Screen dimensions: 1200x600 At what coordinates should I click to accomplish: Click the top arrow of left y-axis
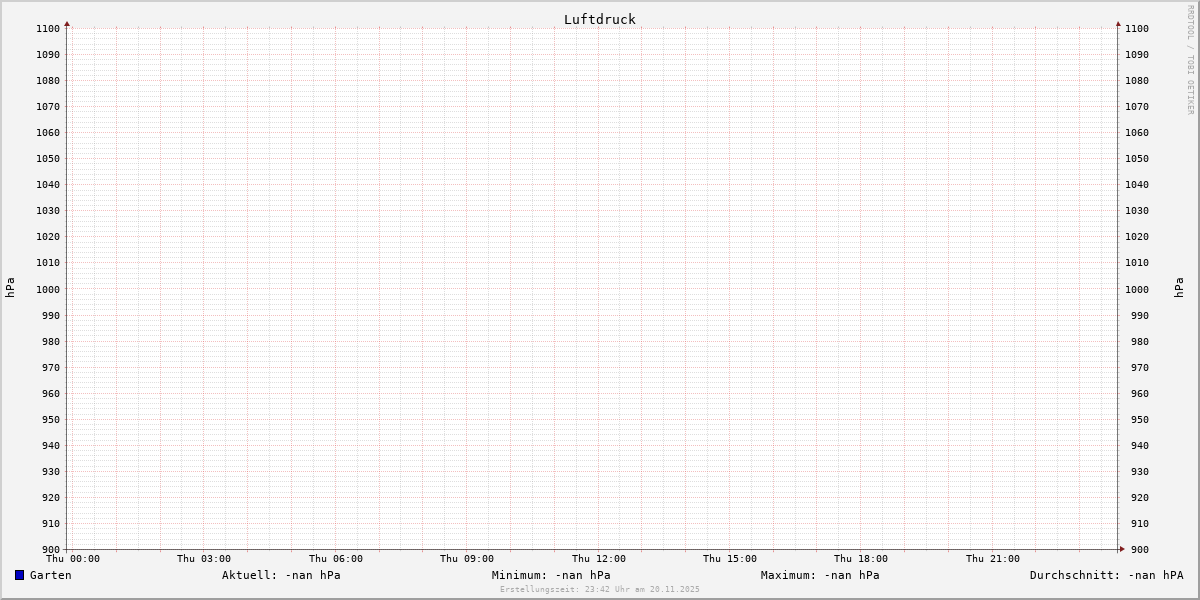[67, 23]
